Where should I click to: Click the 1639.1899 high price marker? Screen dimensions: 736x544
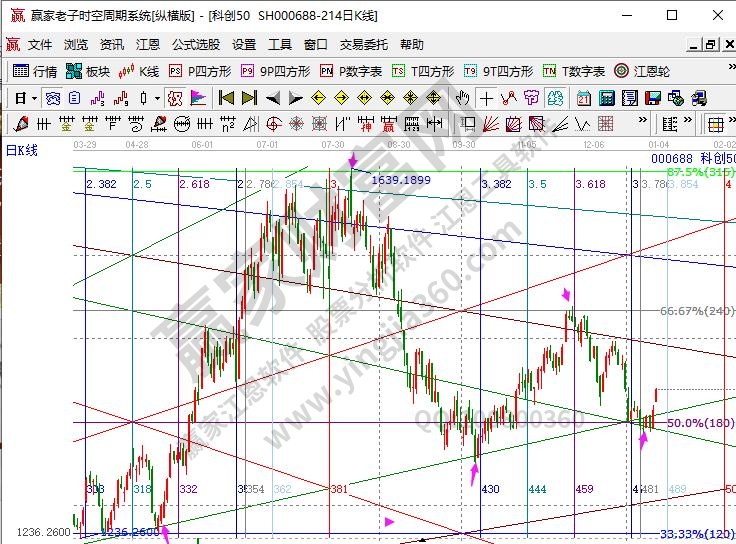tap(400, 180)
